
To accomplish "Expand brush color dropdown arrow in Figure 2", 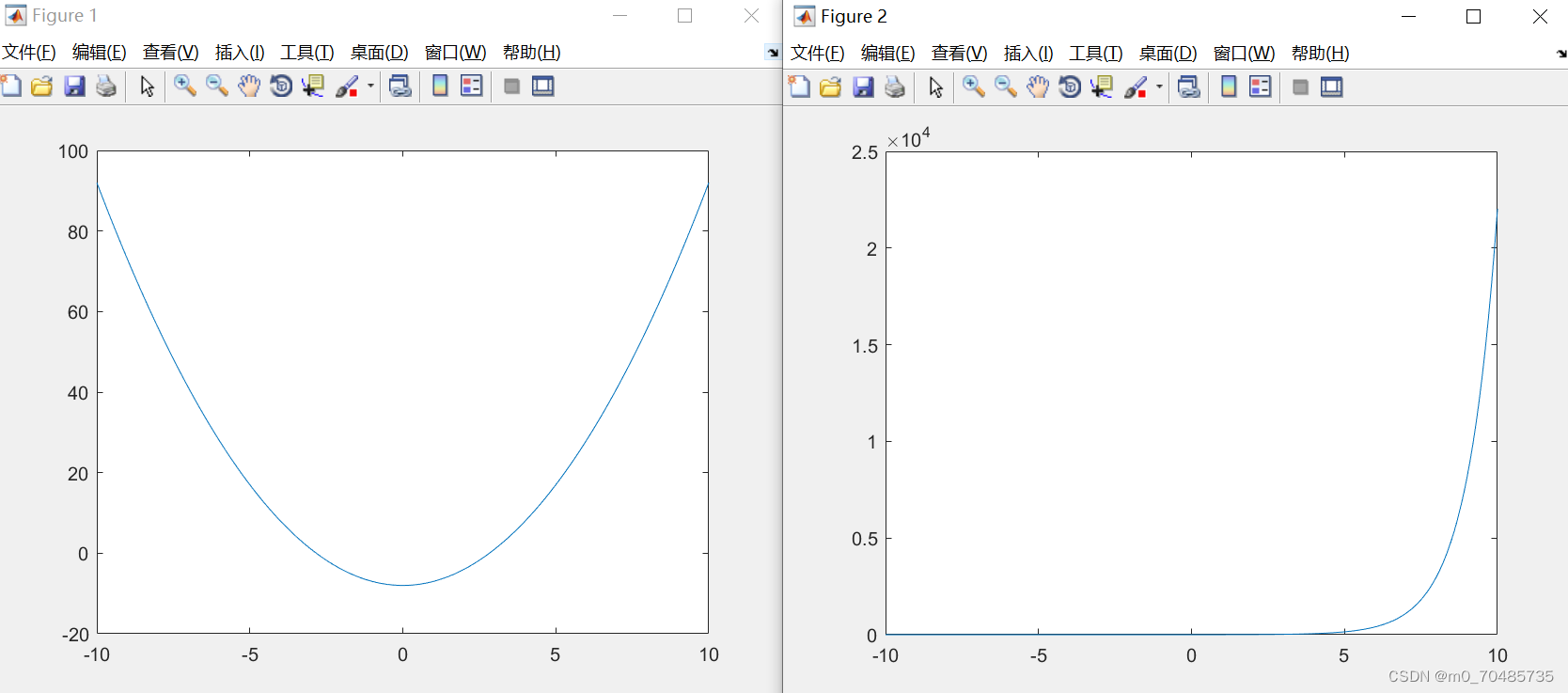I will pyautogui.click(x=1159, y=87).
